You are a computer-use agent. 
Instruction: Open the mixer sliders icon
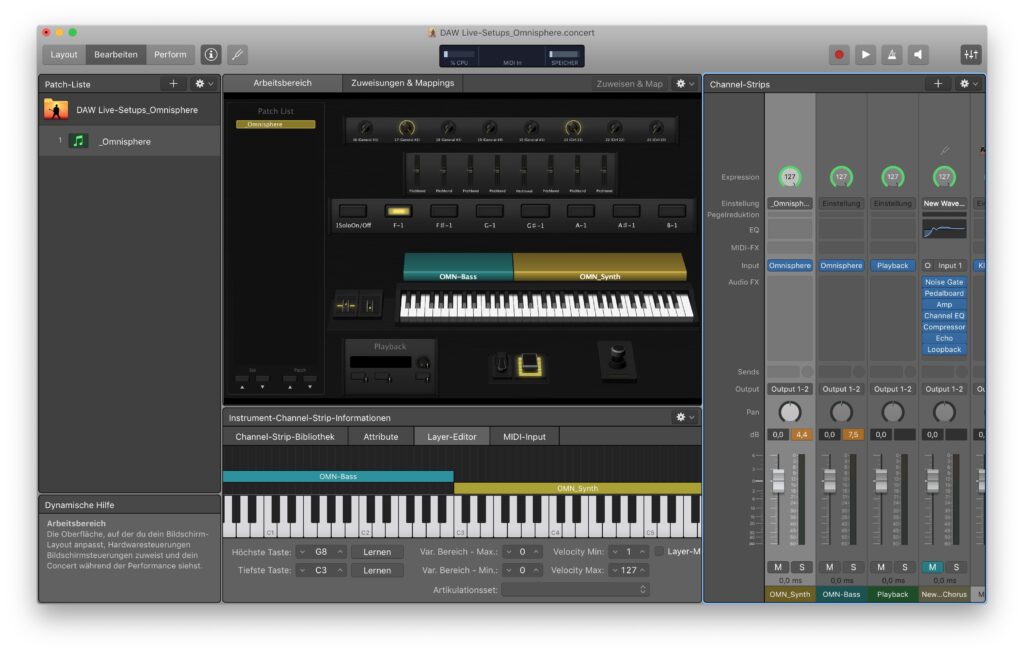pos(970,55)
